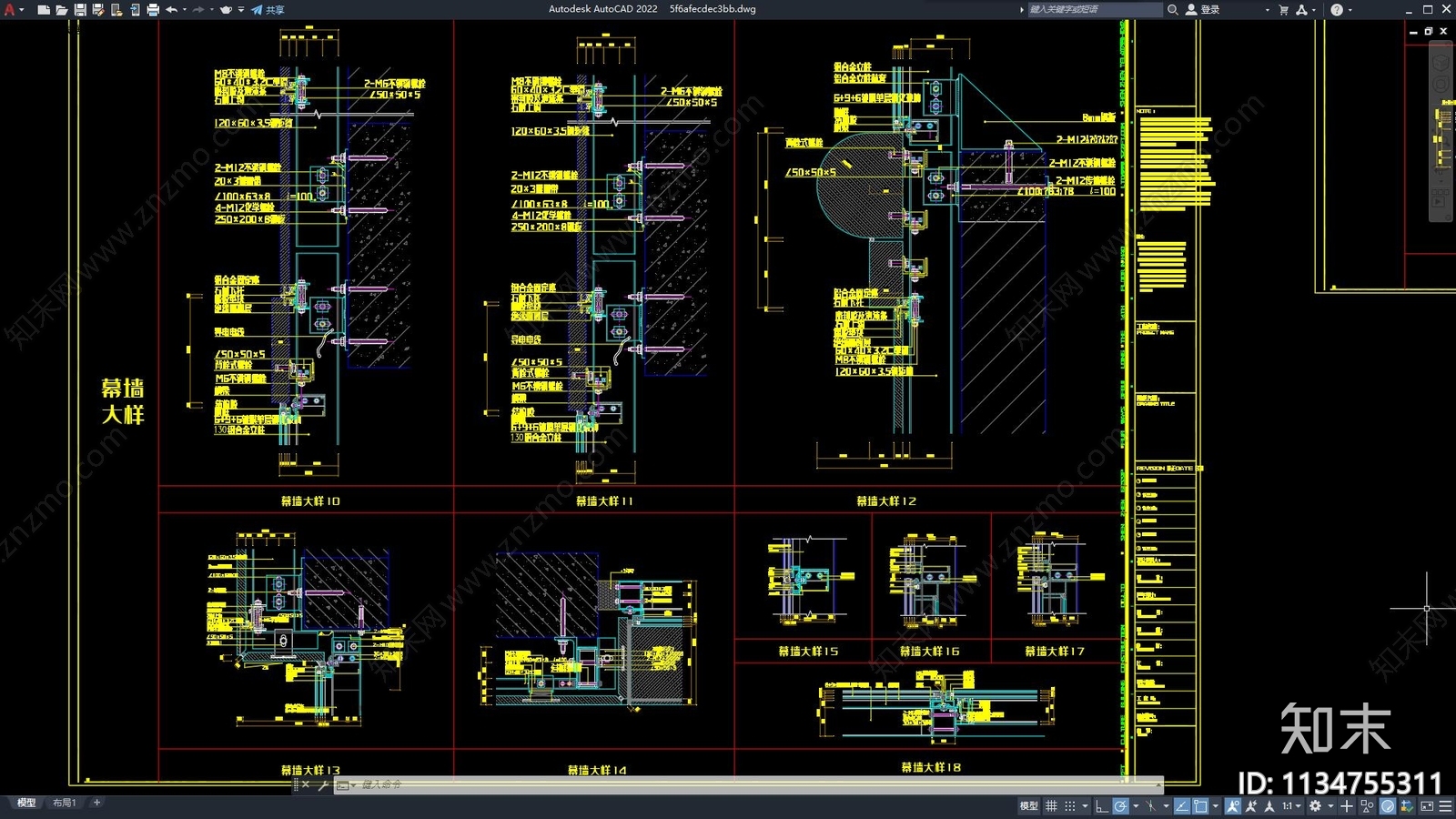Expand polar tracking angle dropdown

click(x=1136, y=805)
